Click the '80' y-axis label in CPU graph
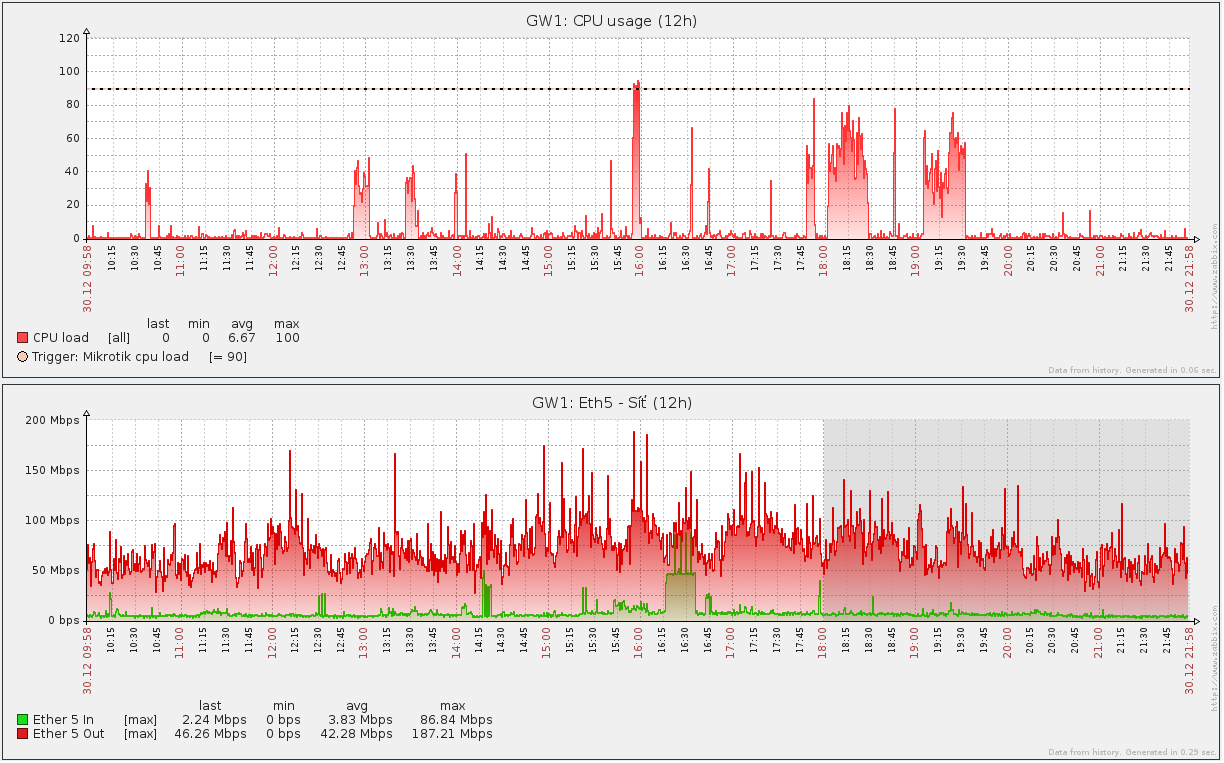Screen dimensions: 1224x763 [72, 105]
